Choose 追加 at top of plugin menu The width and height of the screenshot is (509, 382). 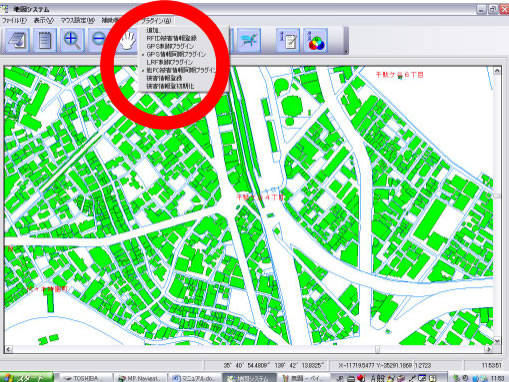[153, 30]
